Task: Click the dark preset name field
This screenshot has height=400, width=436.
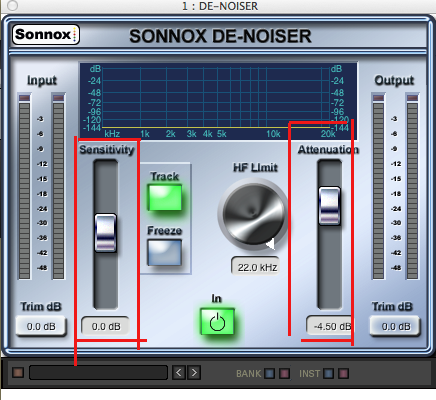Action: [98, 372]
